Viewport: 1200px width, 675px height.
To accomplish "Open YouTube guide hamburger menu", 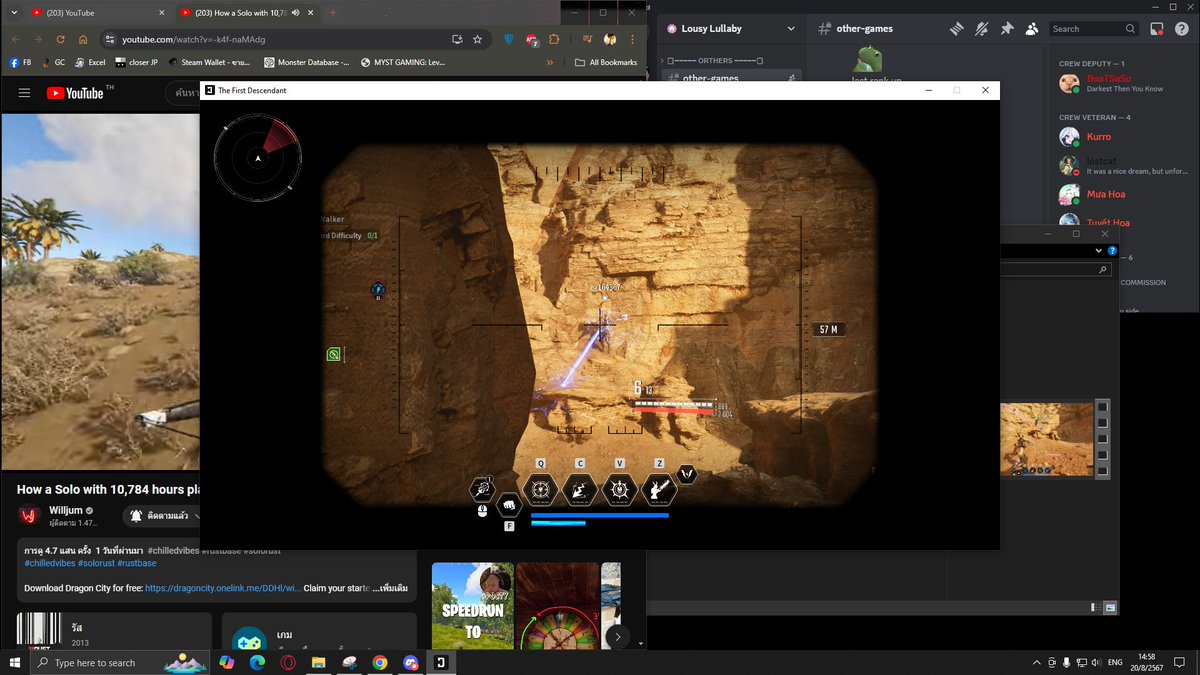I will point(24,93).
